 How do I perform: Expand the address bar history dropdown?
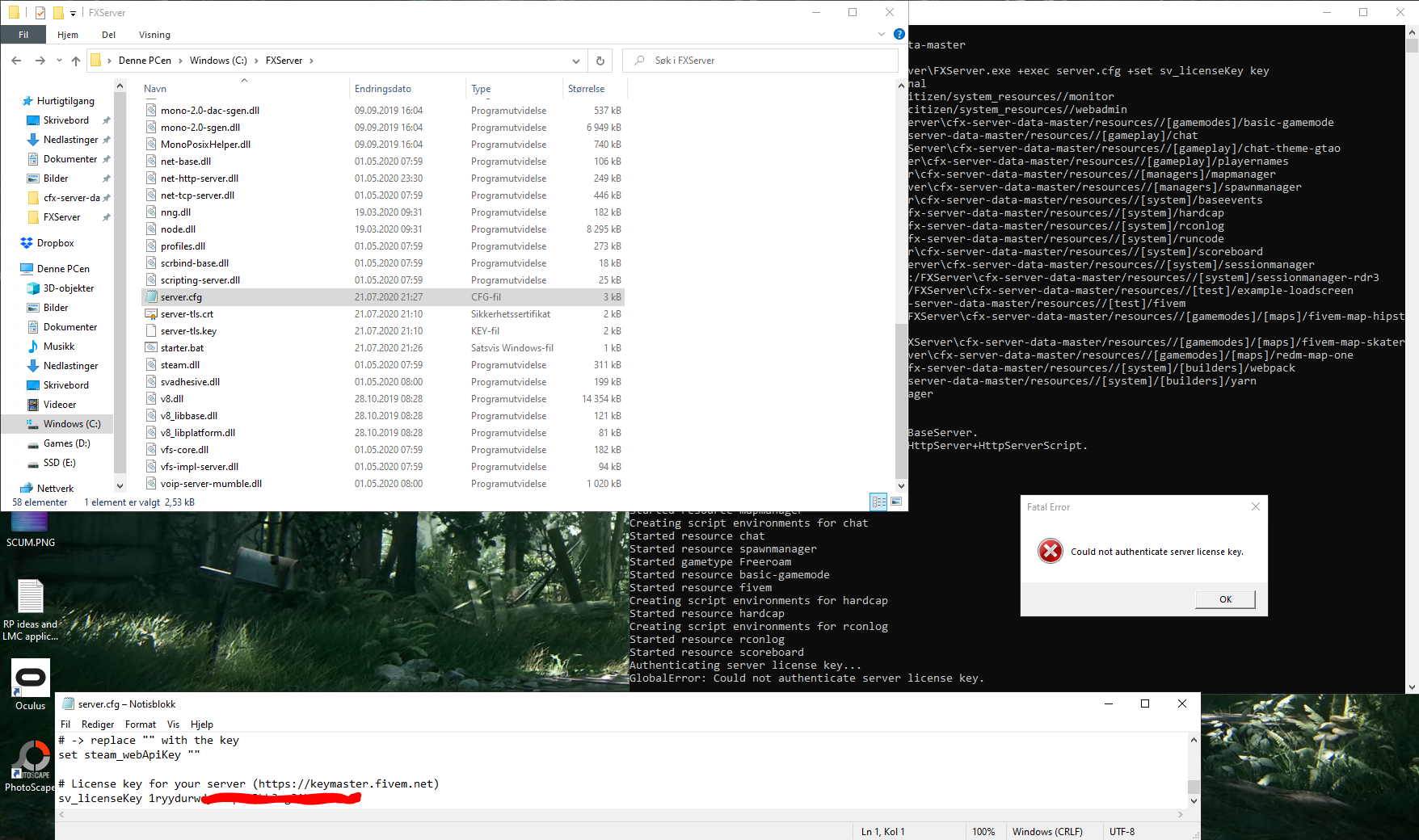point(576,61)
